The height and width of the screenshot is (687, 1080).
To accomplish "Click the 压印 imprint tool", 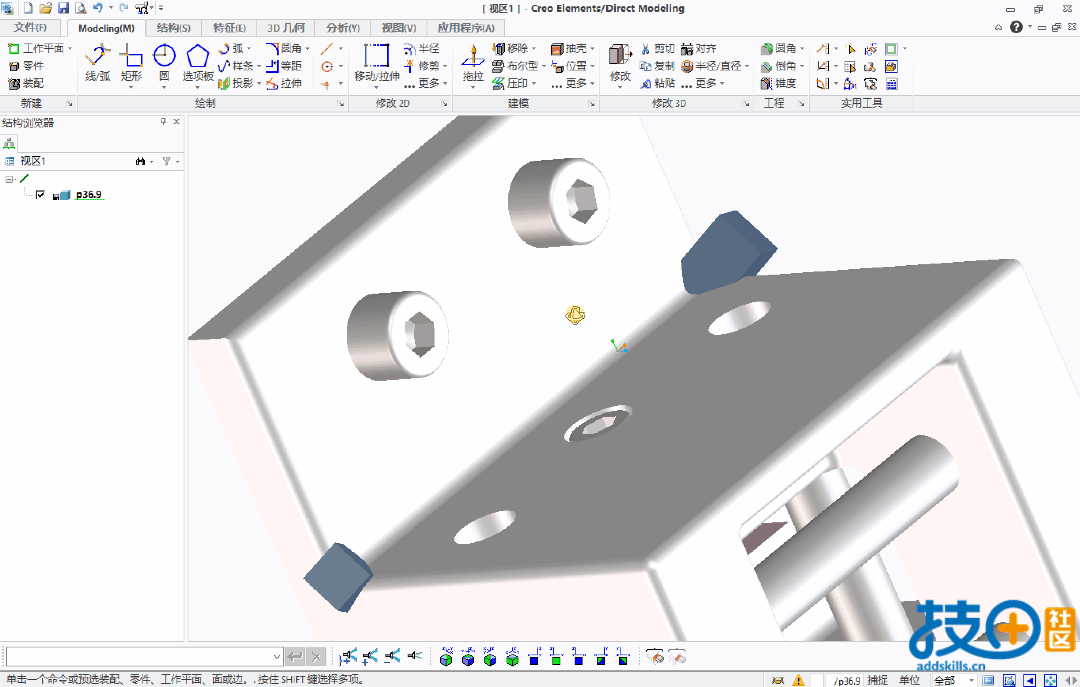I will 510,83.
